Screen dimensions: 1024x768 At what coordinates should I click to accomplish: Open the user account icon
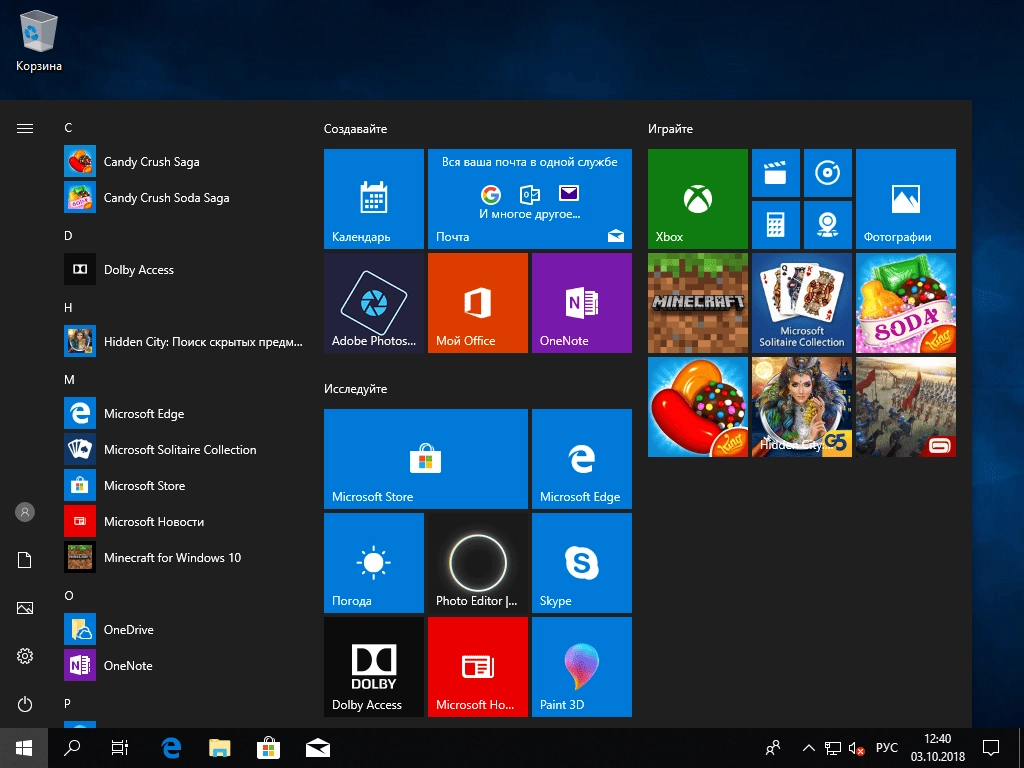25,512
